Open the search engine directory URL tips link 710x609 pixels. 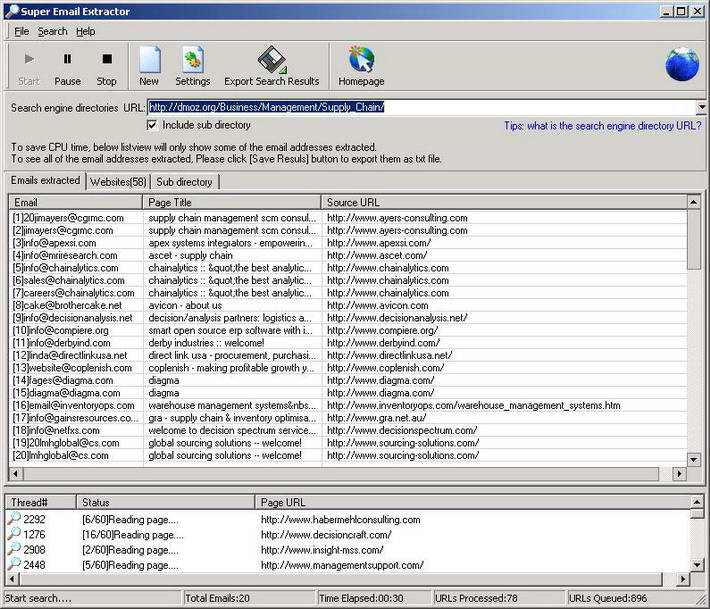pyautogui.click(x=603, y=126)
